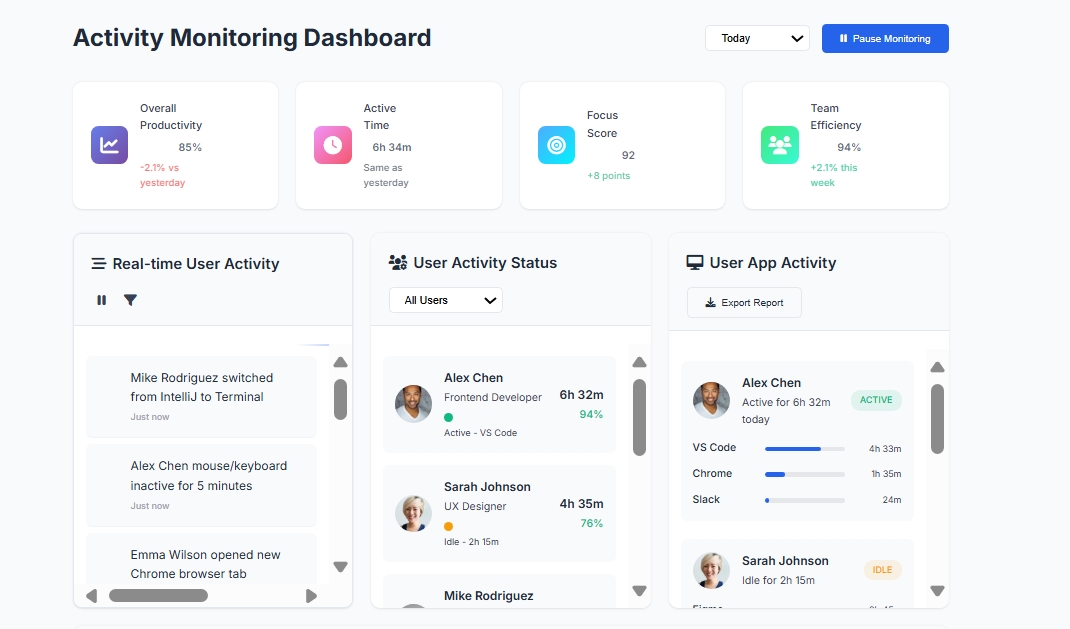The width and height of the screenshot is (1070, 629).
Task: Open the All Users filter dropdown
Action: coord(445,299)
